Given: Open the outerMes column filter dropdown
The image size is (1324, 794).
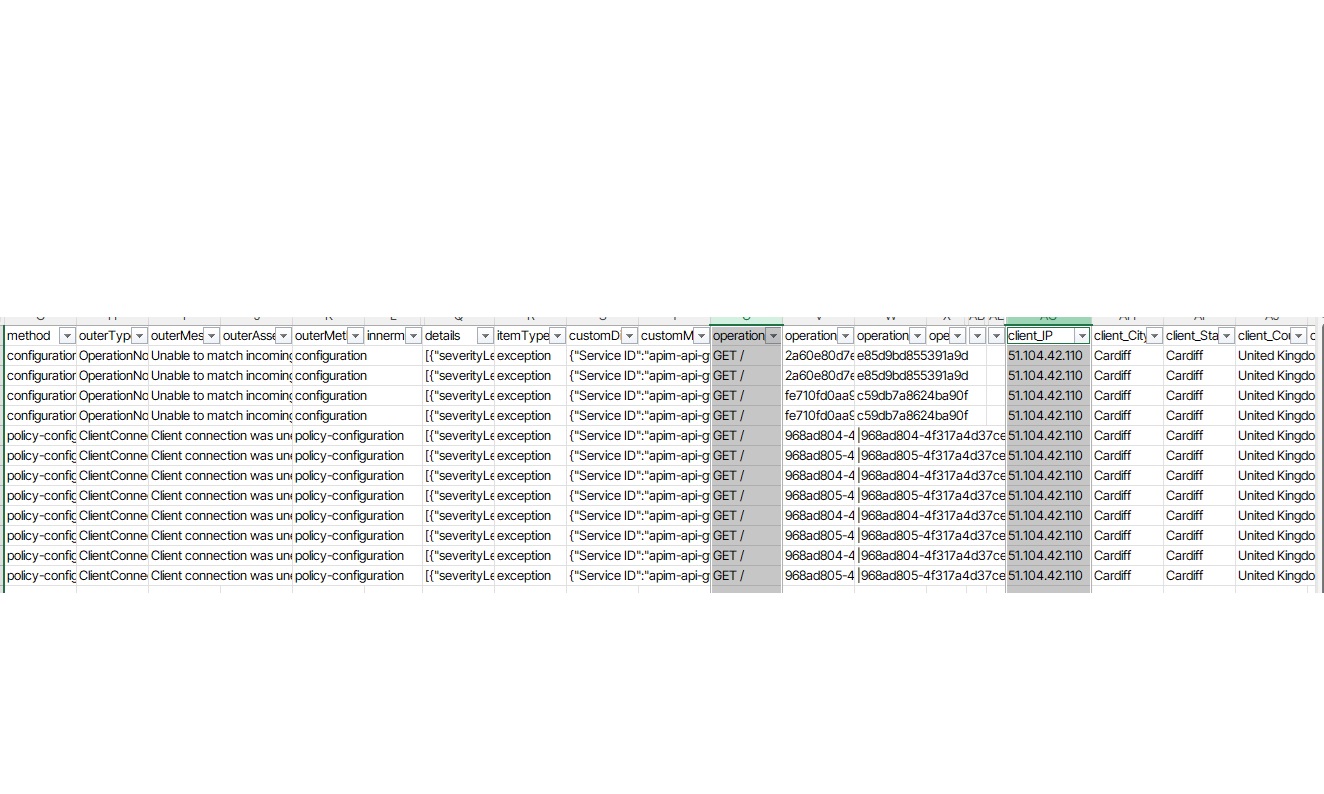Looking at the screenshot, I should tap(211, 336).
